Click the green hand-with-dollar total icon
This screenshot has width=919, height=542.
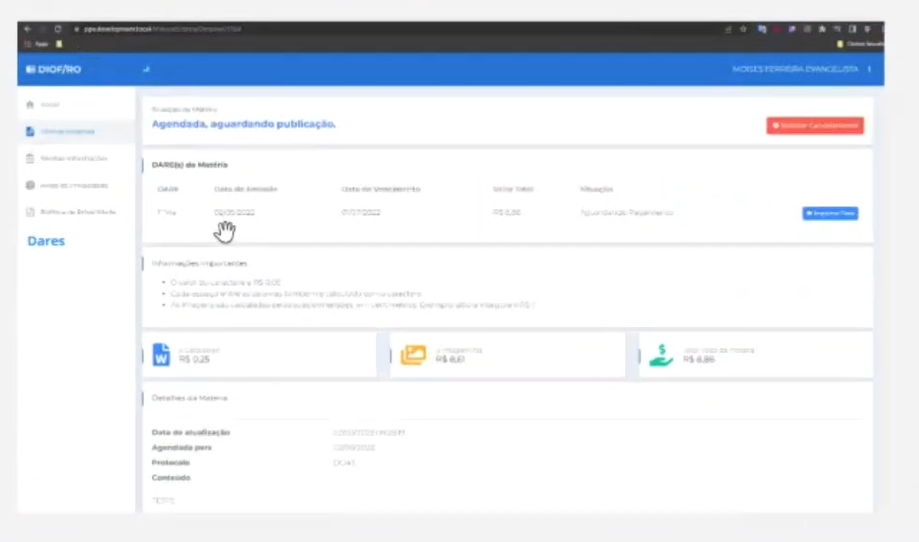[661, 354]
